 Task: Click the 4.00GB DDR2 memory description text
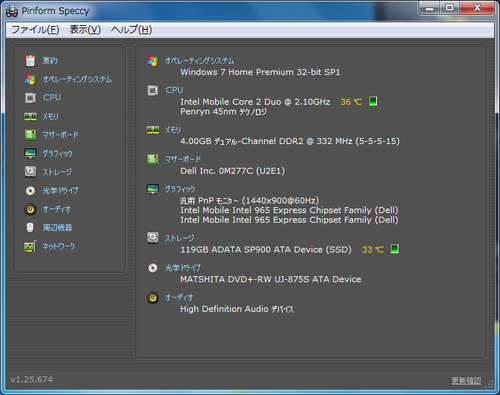point(290,141)
